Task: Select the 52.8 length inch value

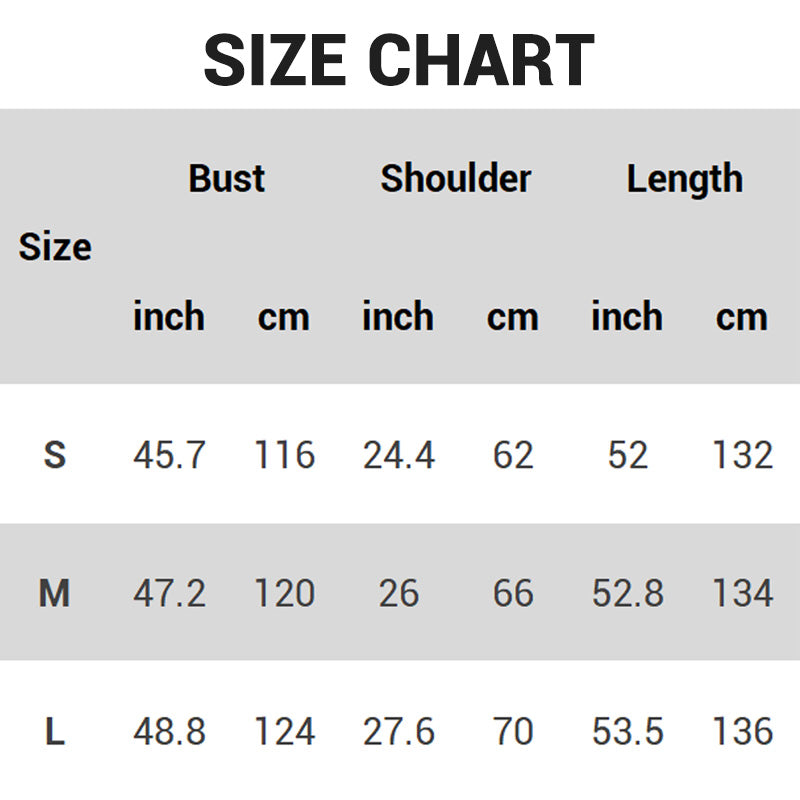Action: point(628,593)
